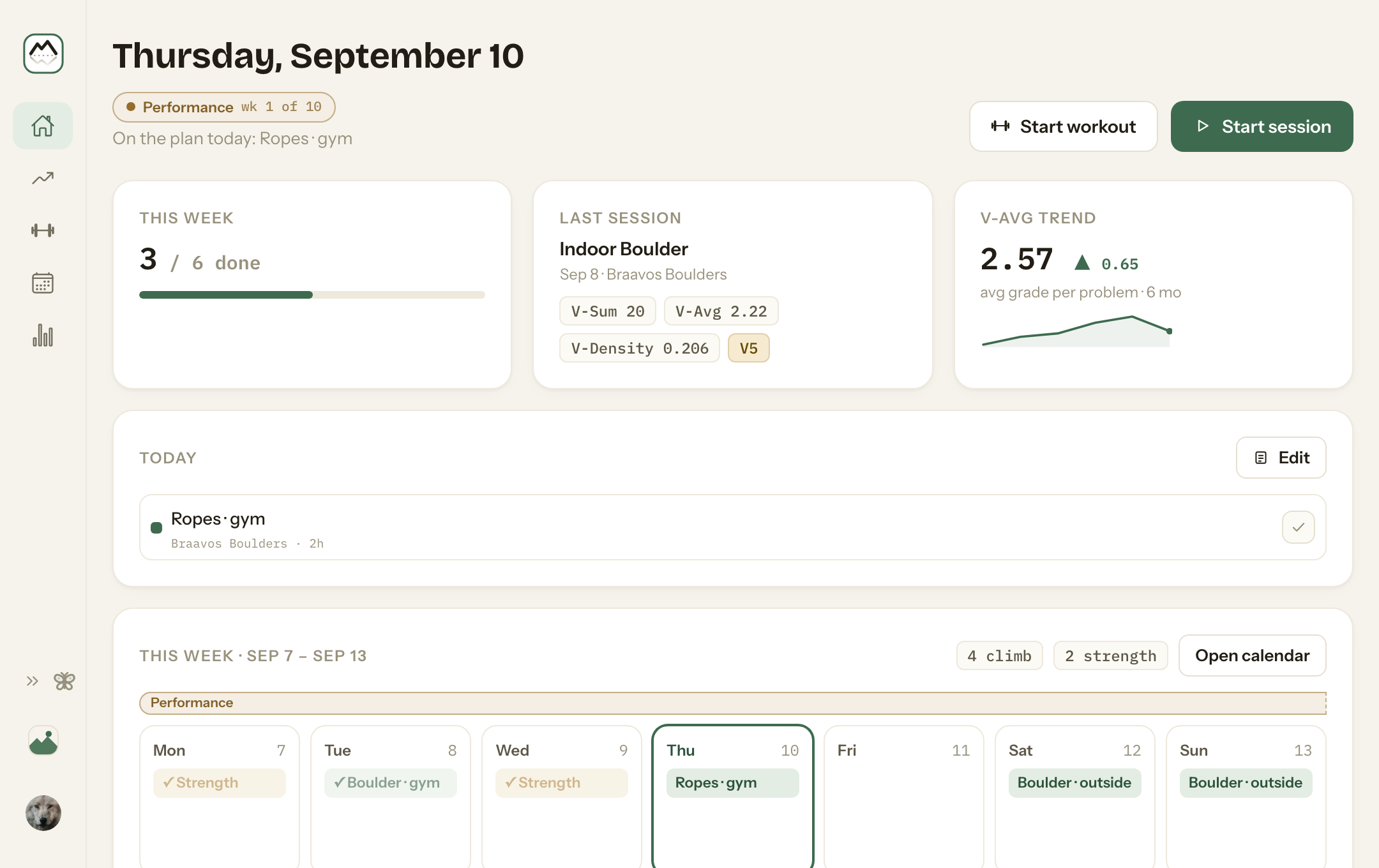Click the Performance wk 1 of 10 badge
This screenshot has width=1379, height=868.
click(x=224, y=107)
